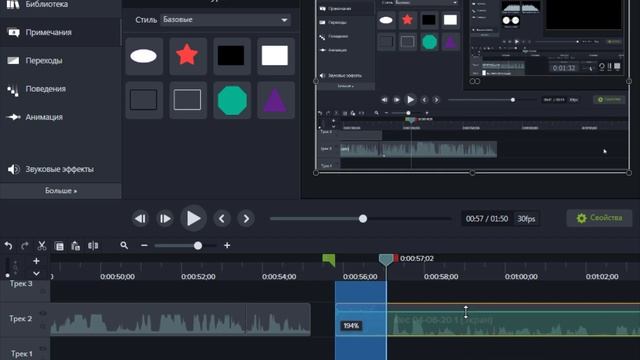This screenshot has width=640, height=360.
Task: Cut the selection with the scissors icon
Action: pos(42,246)
